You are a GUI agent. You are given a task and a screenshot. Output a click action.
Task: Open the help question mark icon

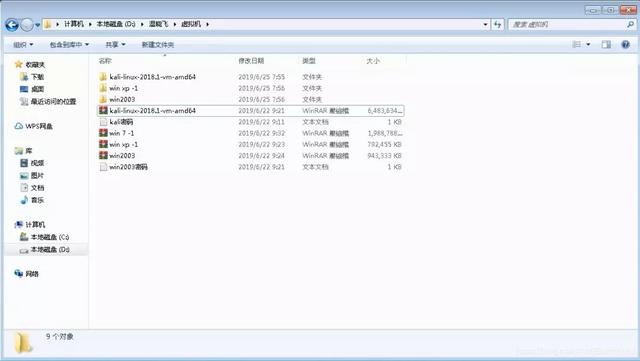click(625, 45)
